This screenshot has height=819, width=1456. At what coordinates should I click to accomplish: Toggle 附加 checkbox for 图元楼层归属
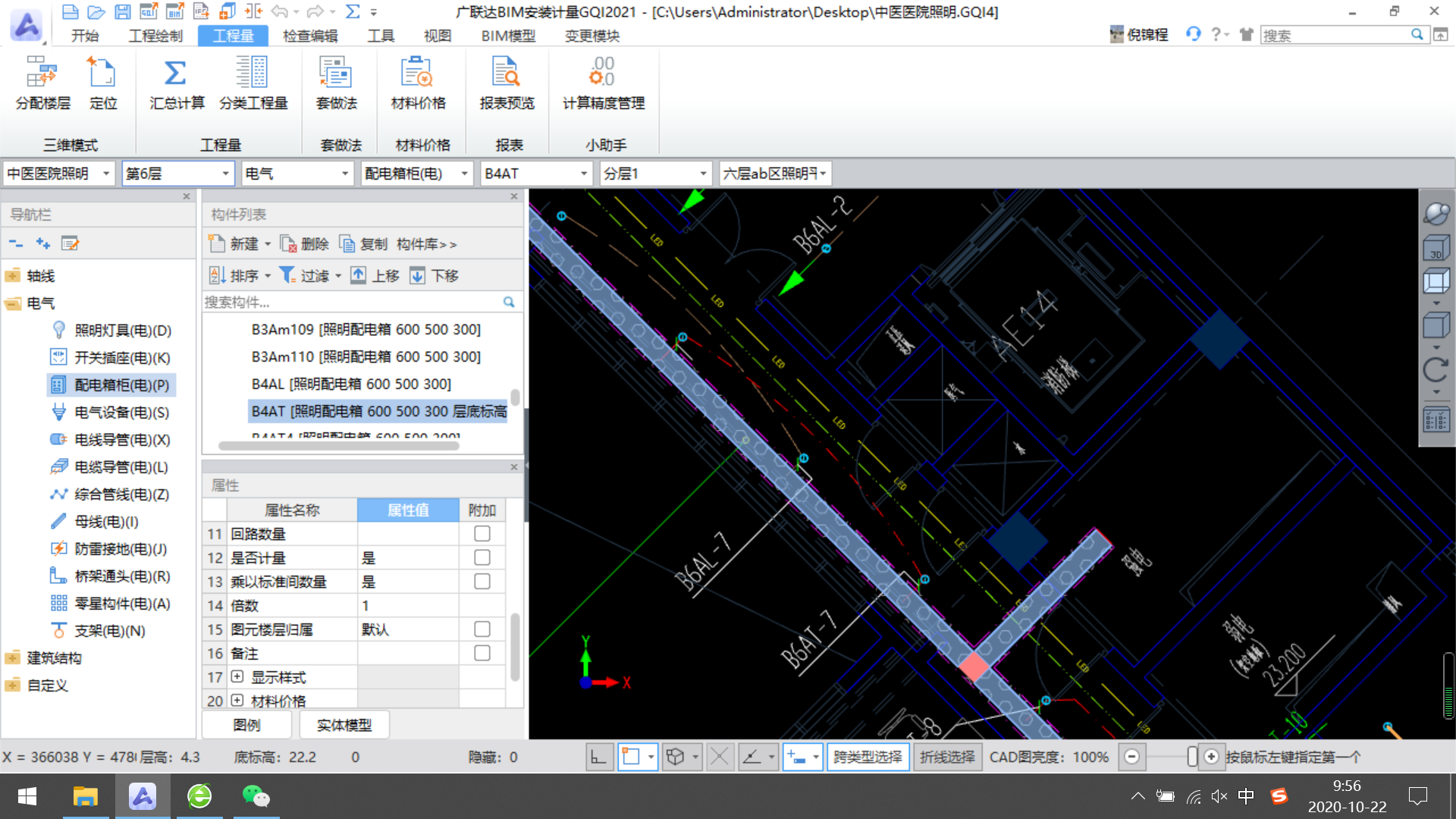tap(482, 629)
